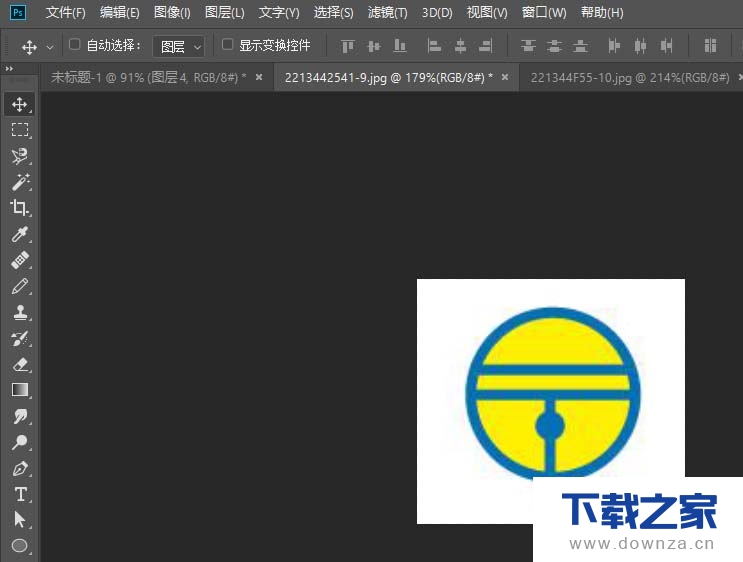Distribute bottom edges in options bar

tap(580, 46)
